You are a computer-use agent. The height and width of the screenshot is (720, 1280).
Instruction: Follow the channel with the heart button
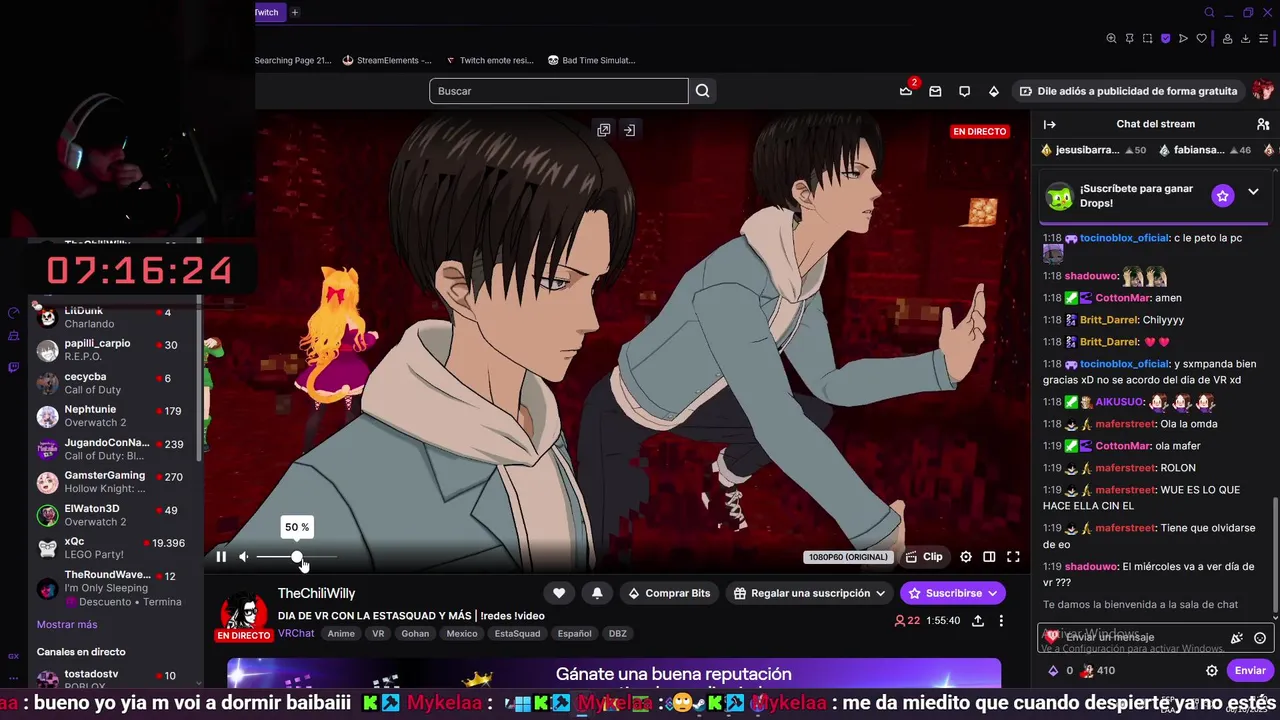point(559,593)
